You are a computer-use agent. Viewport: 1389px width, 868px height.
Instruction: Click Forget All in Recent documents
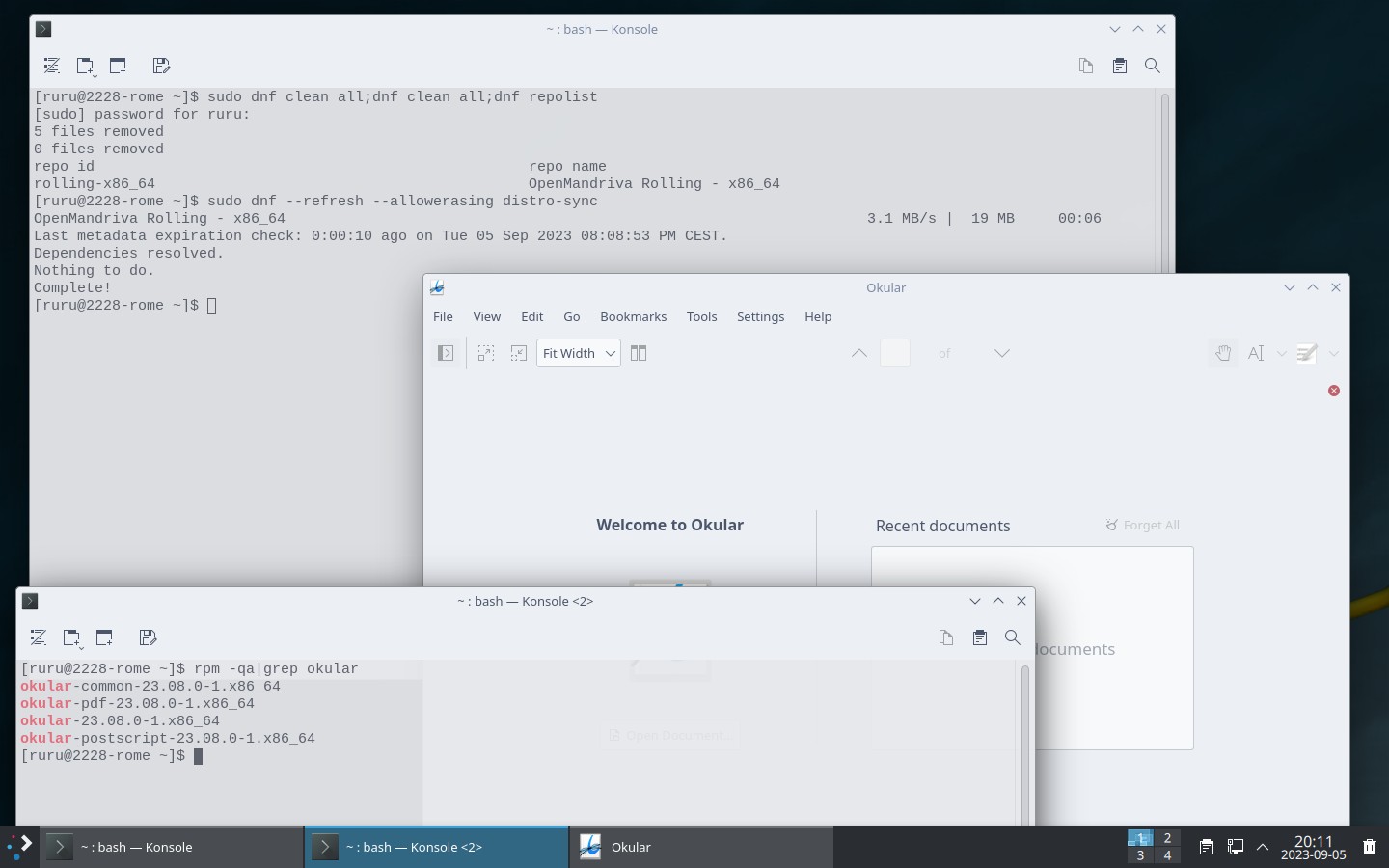(x=1143, y=526)
